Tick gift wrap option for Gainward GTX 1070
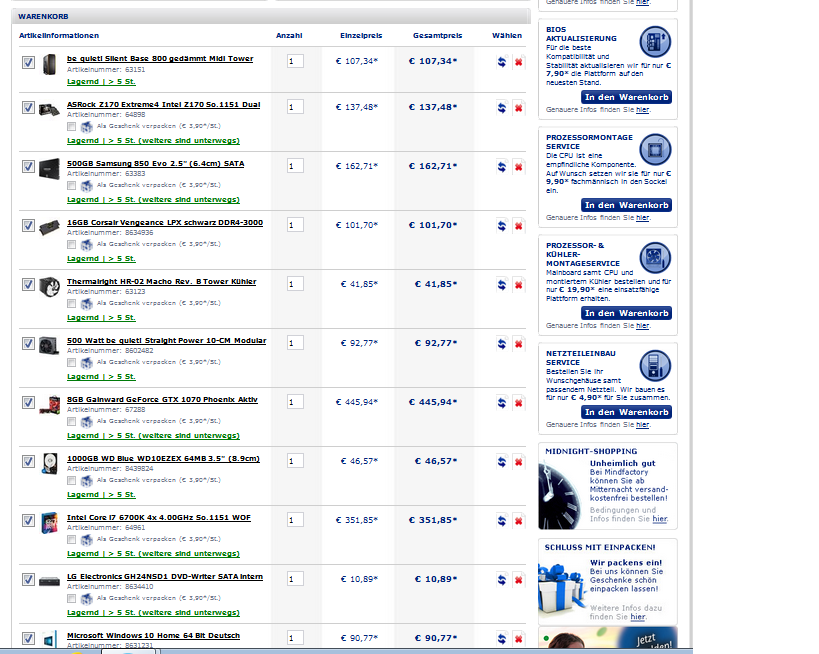The height and width of the screenshot is (654, 819). [72, 422]
